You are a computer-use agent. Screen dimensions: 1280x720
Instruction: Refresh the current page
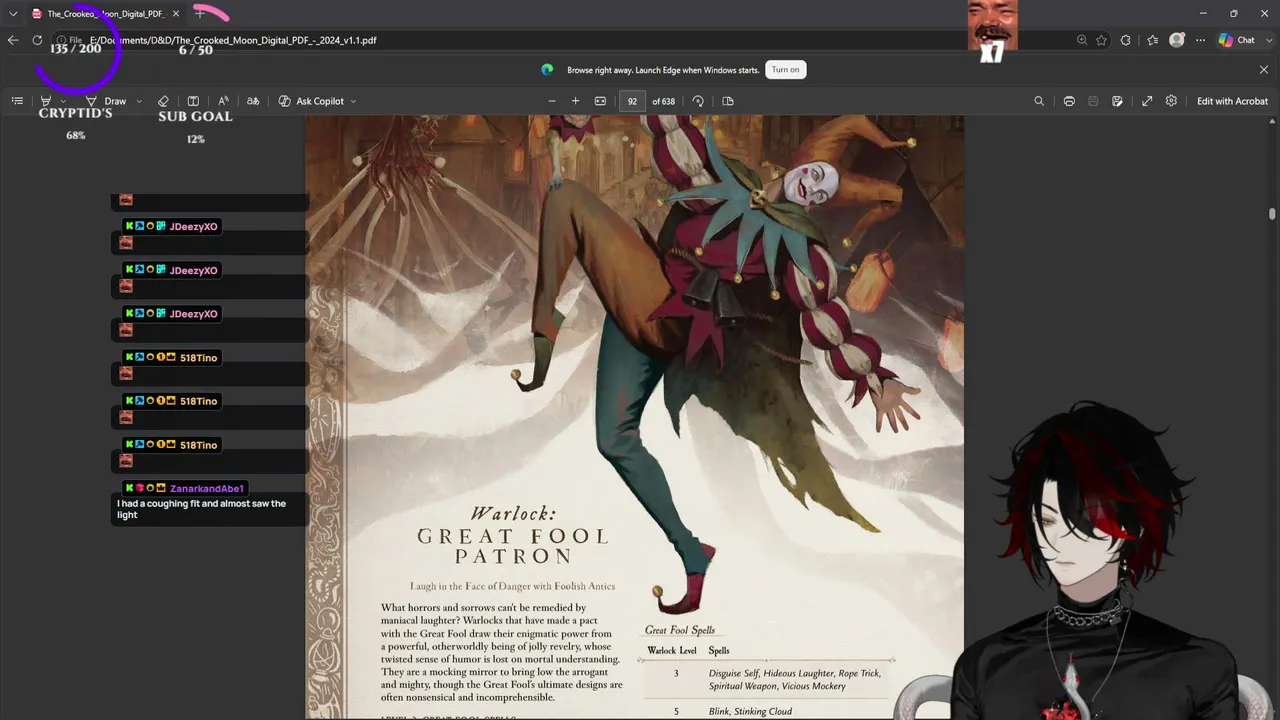(x=37, y=40)
